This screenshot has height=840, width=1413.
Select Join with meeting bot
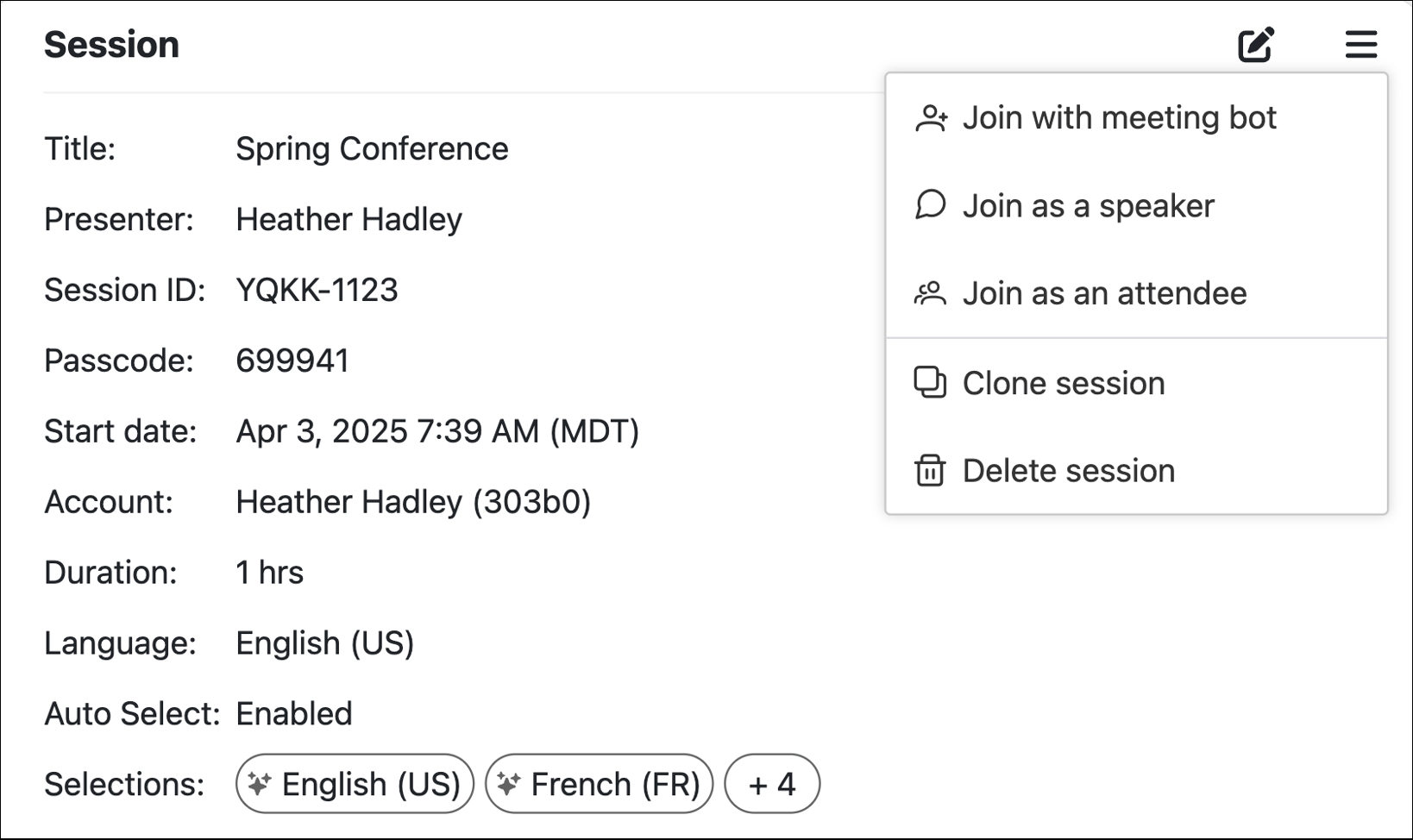pyautogui.click(x=1120, y=117)
